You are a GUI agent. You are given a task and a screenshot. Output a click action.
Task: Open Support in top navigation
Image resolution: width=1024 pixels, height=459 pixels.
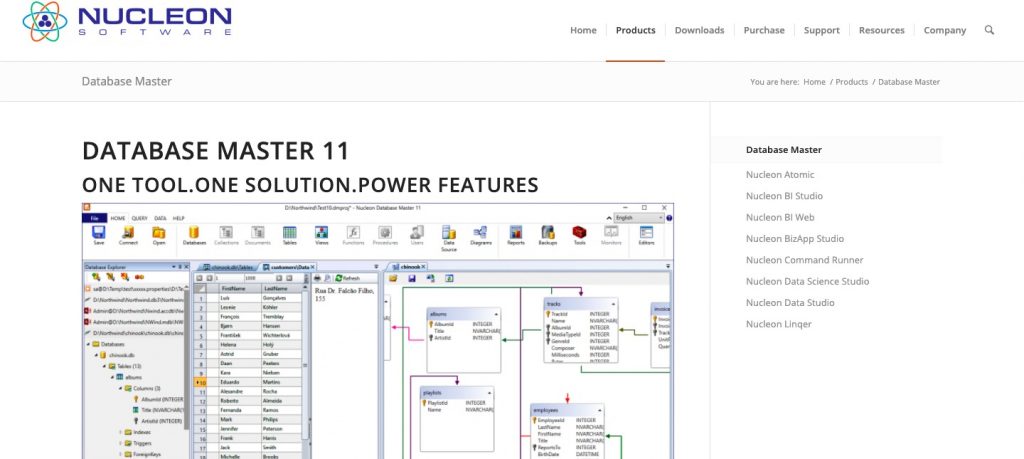coord(822,30)
